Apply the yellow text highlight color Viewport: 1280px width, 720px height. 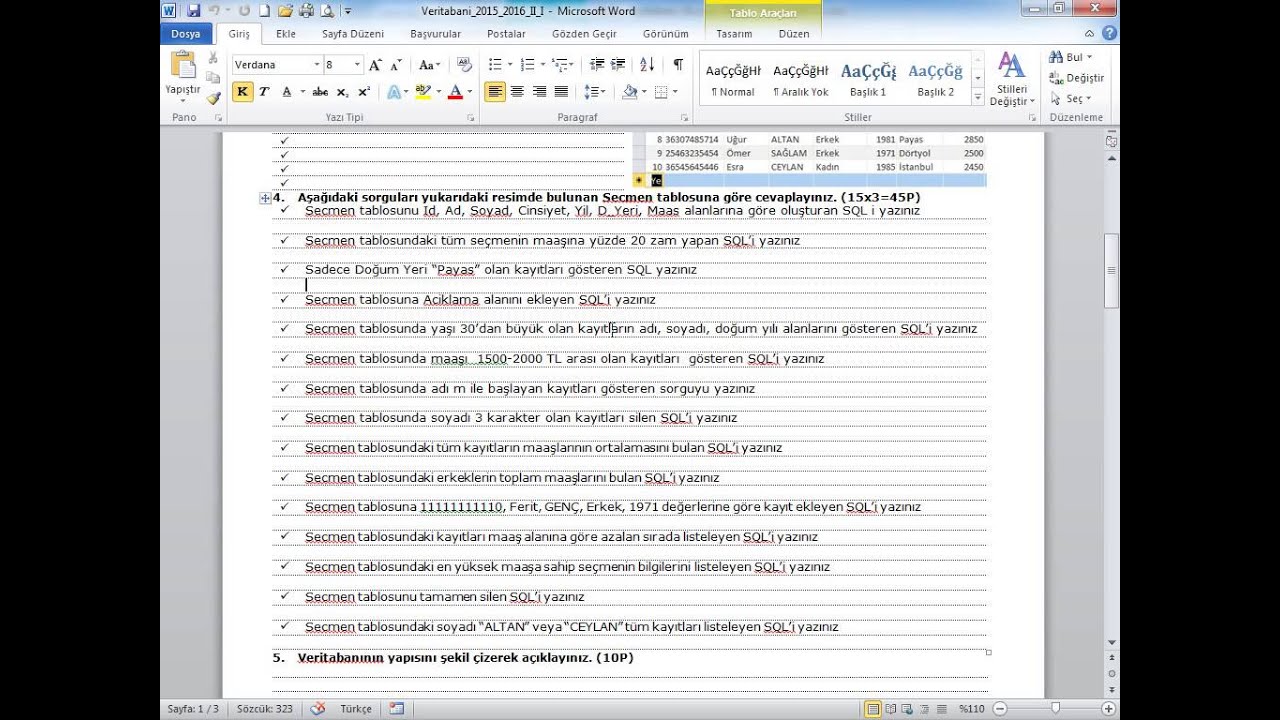(x=422, y=91)
